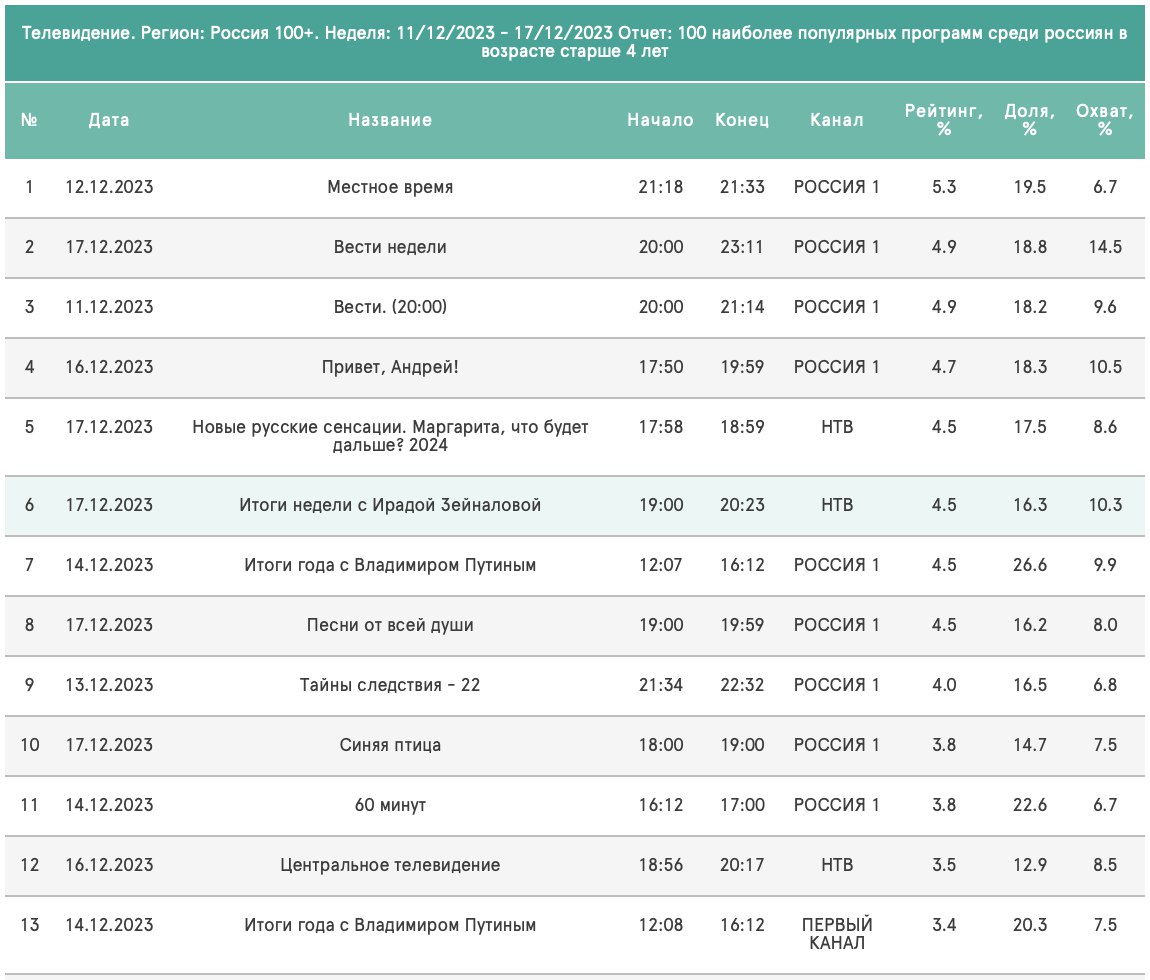
Task: Select "Итоги недели с Ирадой Зейналовой" title
Action: (390, 505)
